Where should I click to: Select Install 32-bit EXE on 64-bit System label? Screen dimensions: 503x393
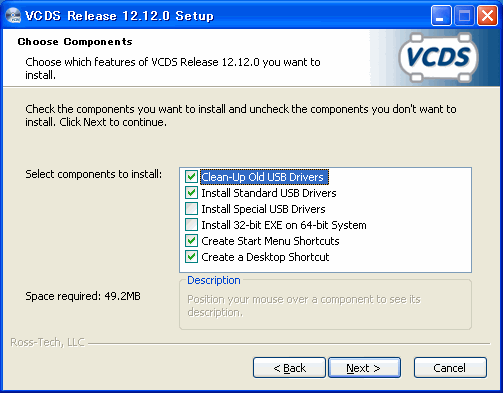[284, 225]
